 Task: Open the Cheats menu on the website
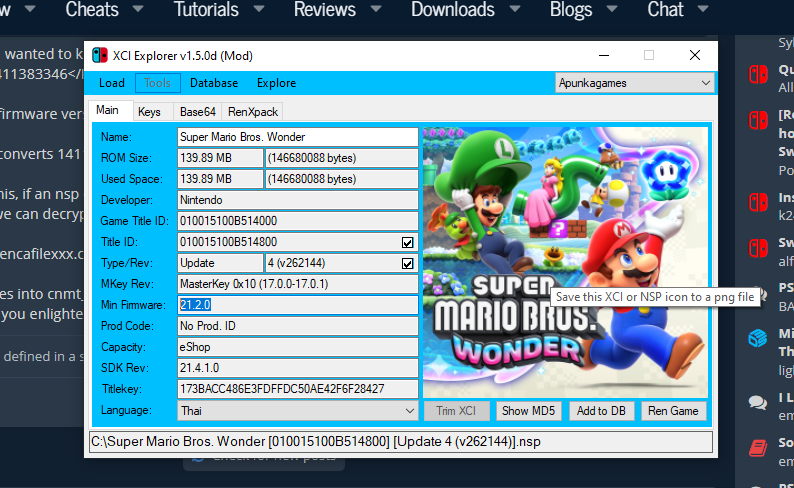pos(92,10)
